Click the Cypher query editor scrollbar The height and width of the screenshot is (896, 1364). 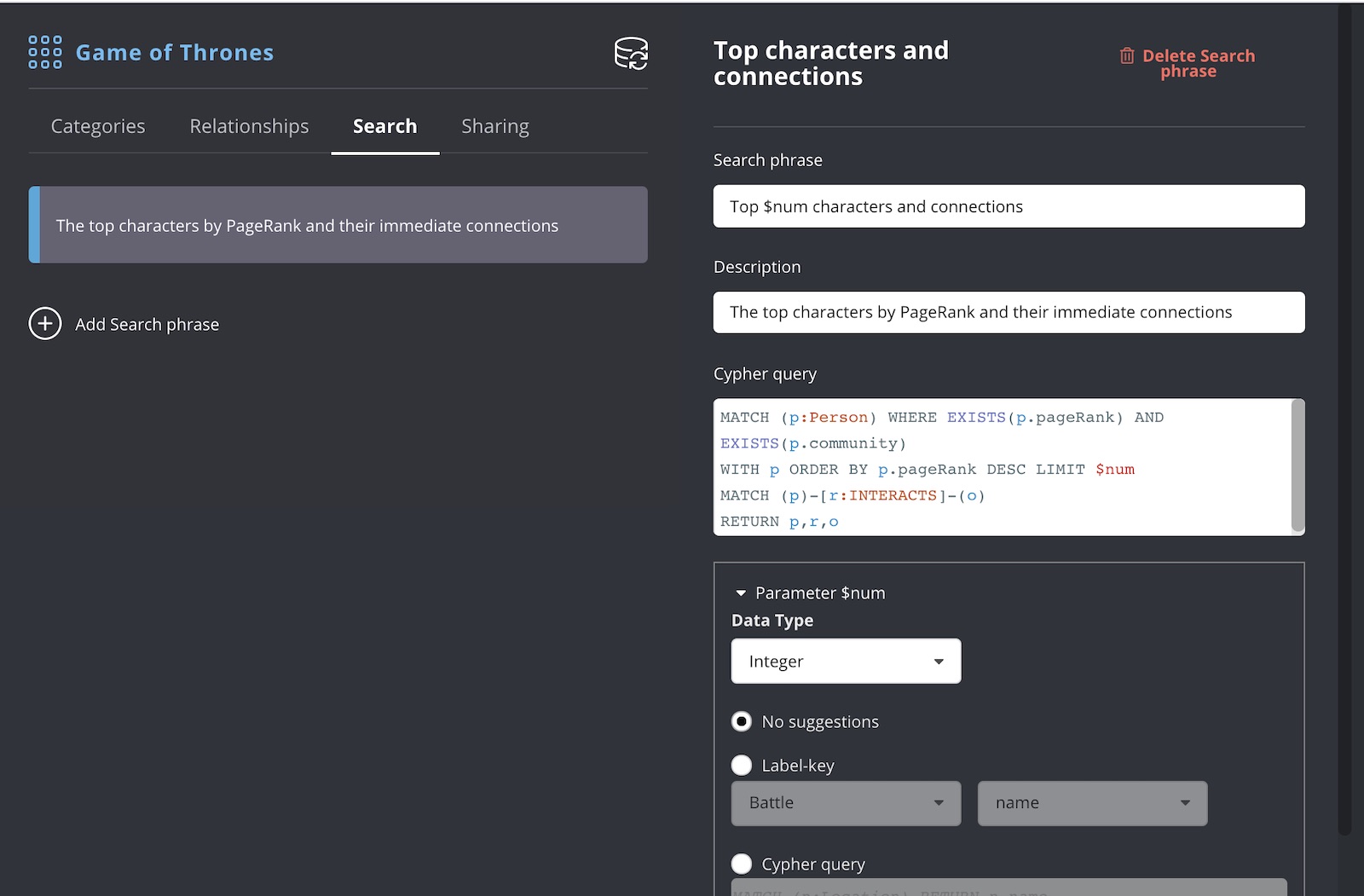pos(1298,465)
